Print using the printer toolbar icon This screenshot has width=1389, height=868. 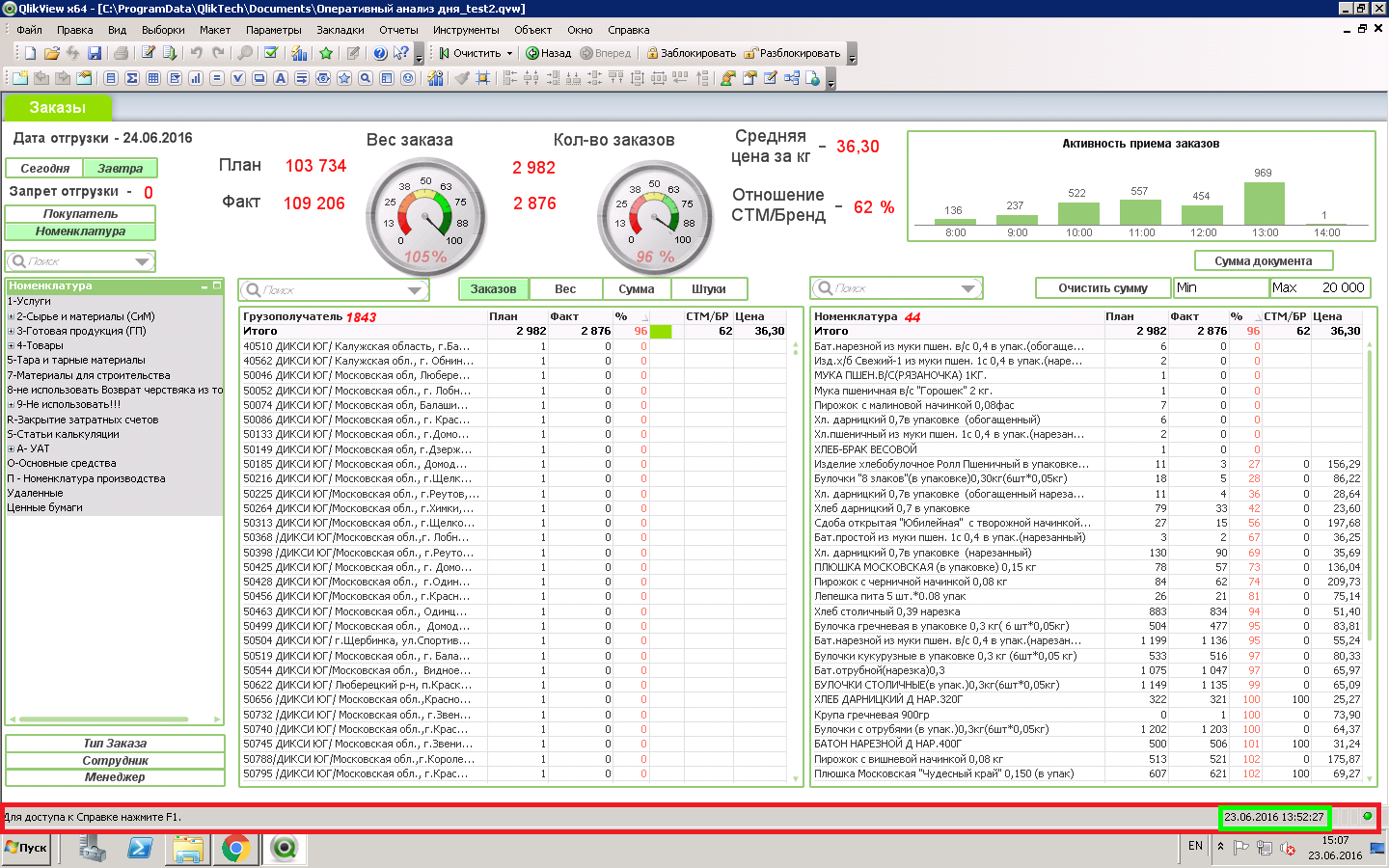point(121,53)
